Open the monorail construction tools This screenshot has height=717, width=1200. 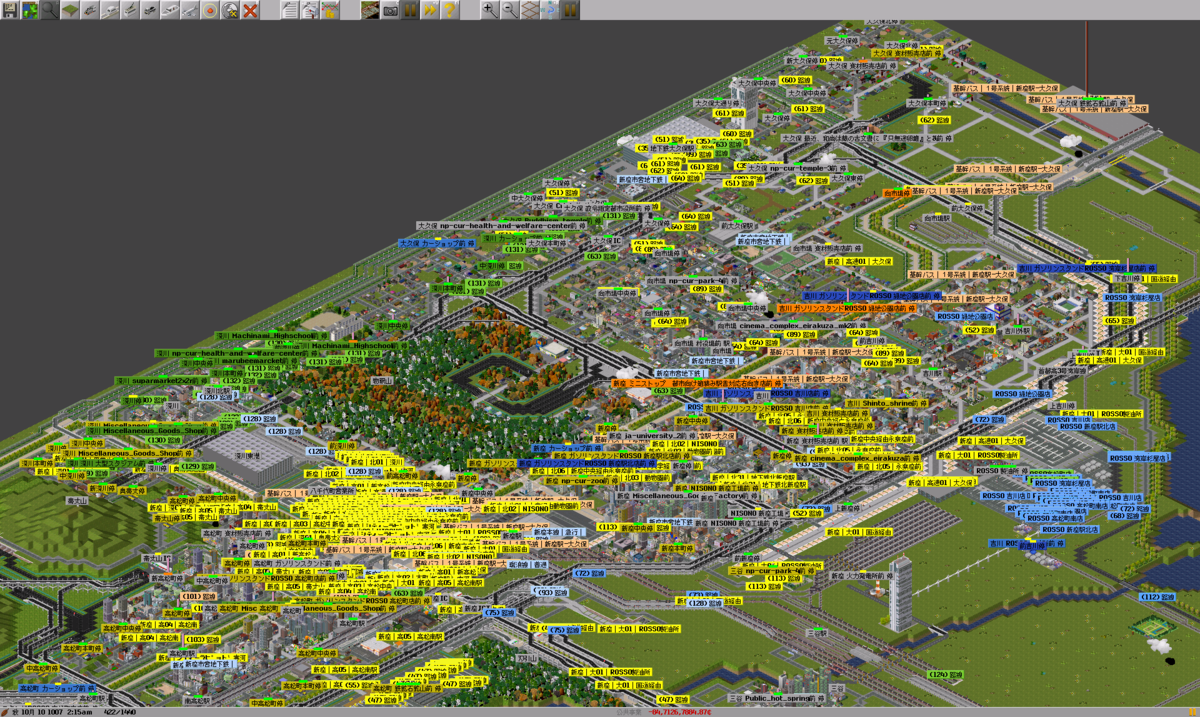tap(110, 10)
